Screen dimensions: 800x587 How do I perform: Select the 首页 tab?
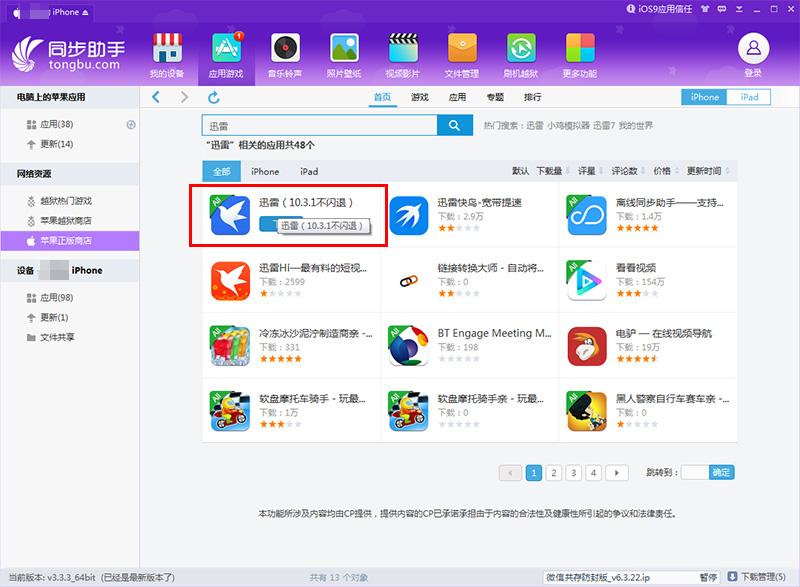click(x=382, y=97)
